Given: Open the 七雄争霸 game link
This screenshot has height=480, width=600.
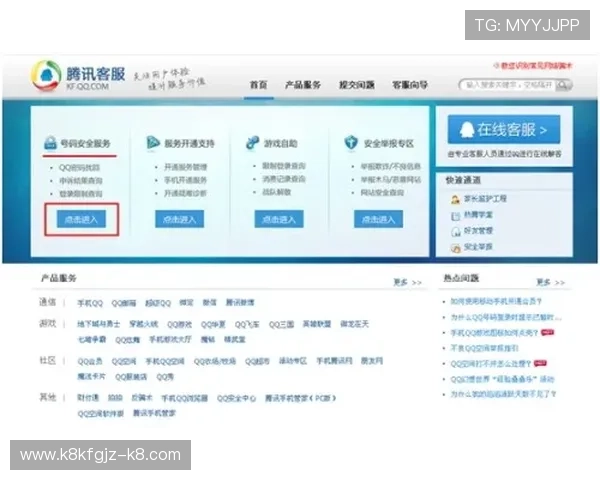Looking at the screenshot, I should 92,340.
